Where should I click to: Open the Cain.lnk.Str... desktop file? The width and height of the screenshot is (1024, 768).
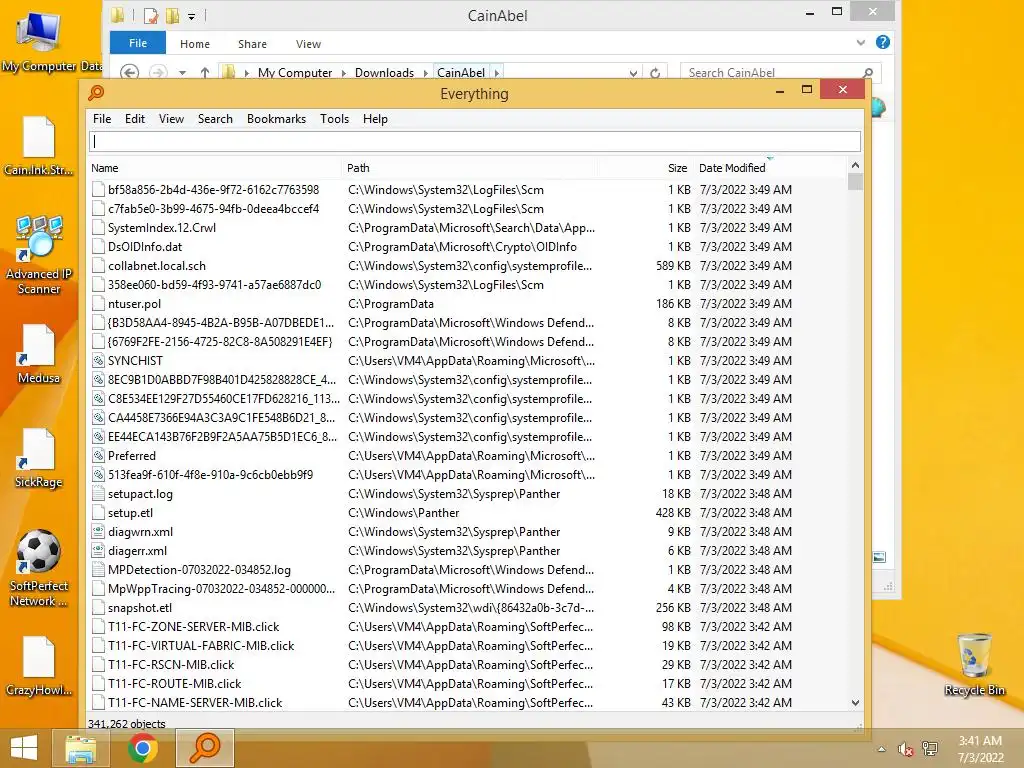[x=39, y=145]
